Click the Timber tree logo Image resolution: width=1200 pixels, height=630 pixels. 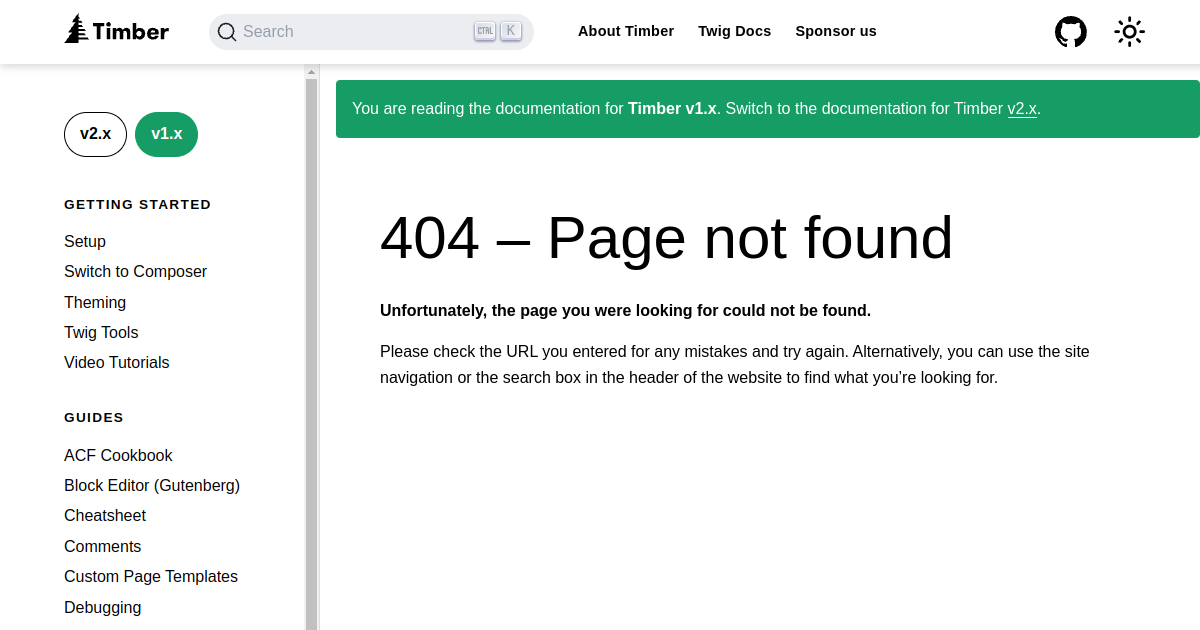[117, 30]
